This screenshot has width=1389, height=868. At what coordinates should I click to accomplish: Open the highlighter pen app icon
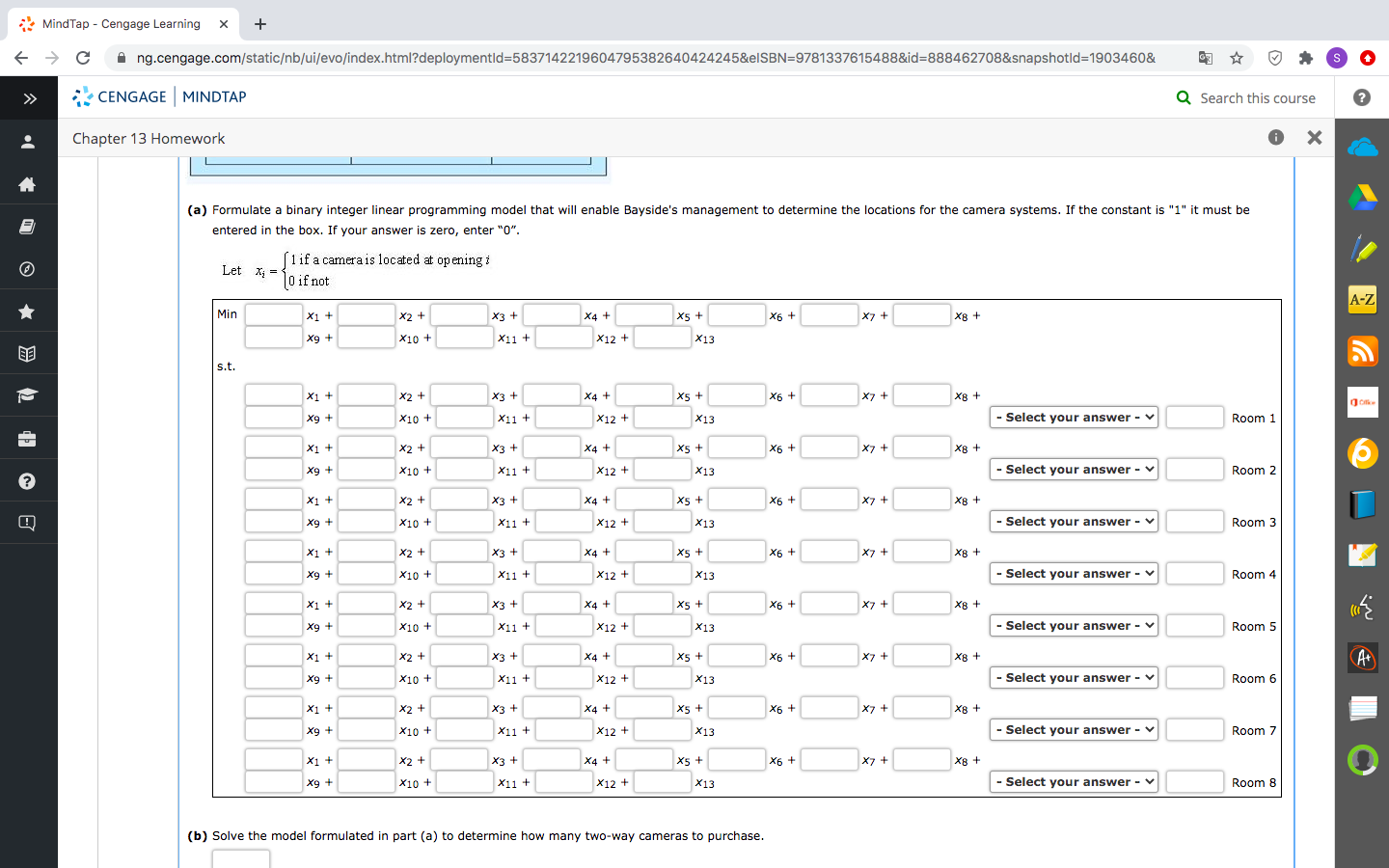coord(1362,249)
